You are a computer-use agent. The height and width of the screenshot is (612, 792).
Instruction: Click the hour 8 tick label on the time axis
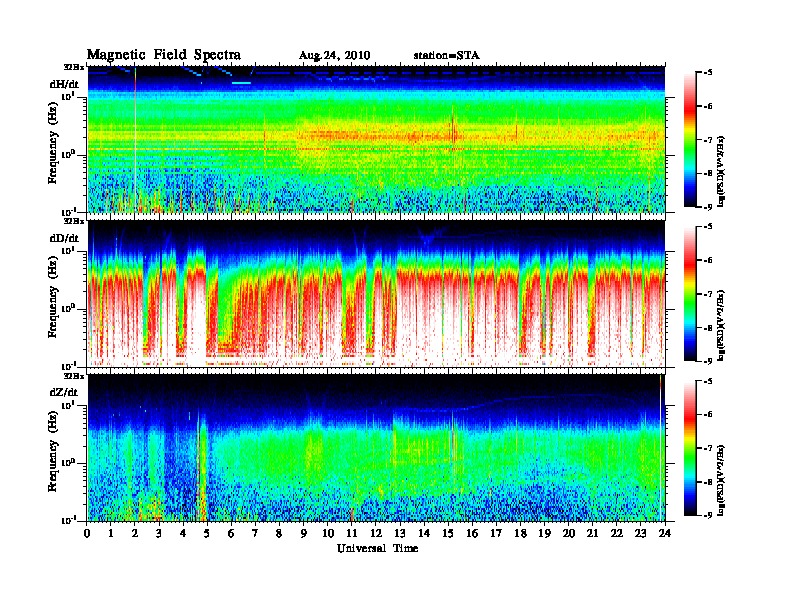click(x=279, y=533)
